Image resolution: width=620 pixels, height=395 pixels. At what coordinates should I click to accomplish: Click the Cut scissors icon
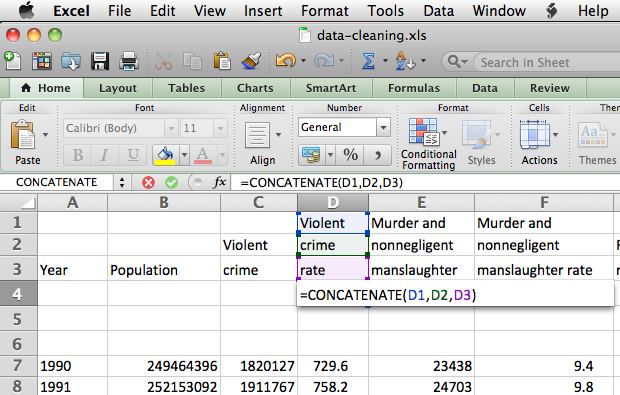(163, 61)
